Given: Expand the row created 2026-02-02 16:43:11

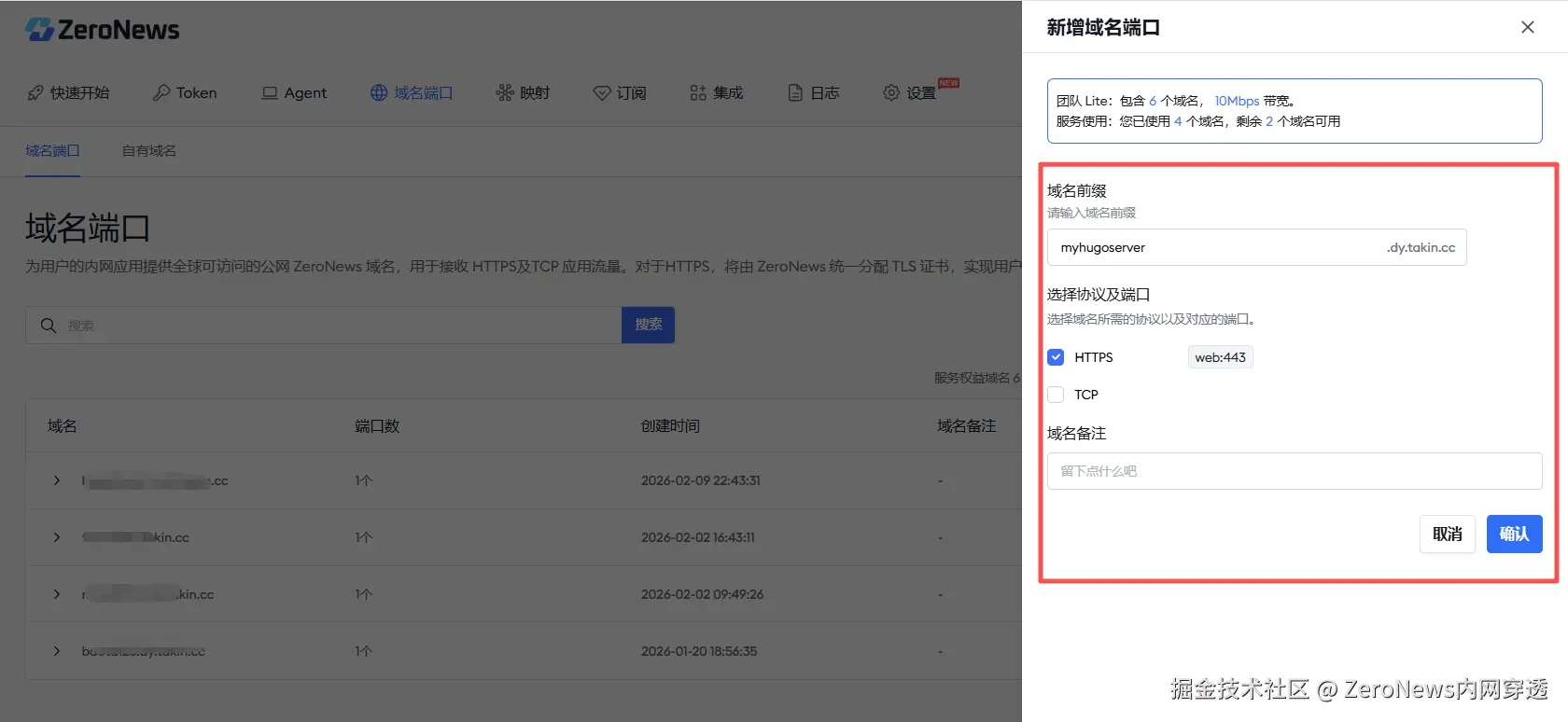Looking at the screenshot, I should (56, 537).
